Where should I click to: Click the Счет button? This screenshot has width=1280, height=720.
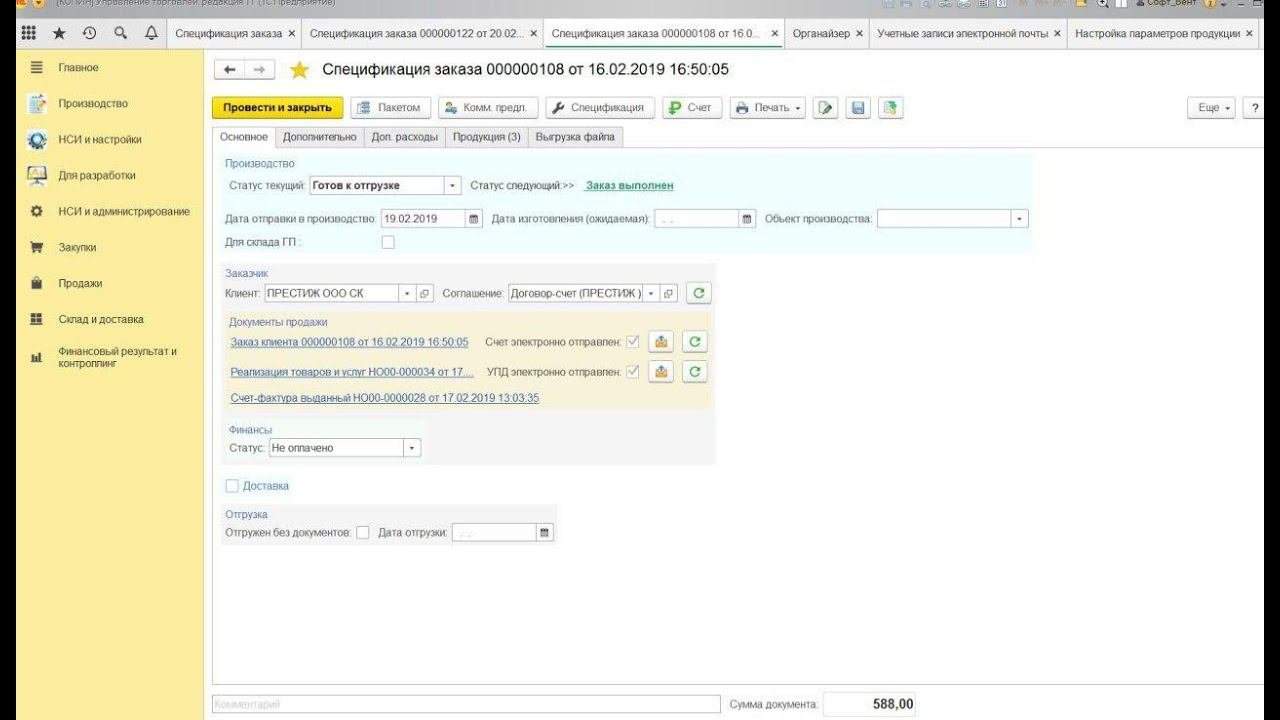pos(691,108)
